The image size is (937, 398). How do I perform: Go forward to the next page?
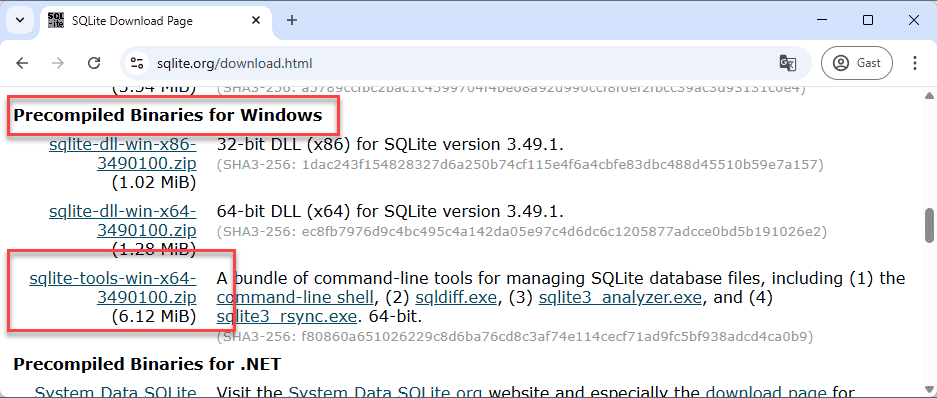[58, 63]
